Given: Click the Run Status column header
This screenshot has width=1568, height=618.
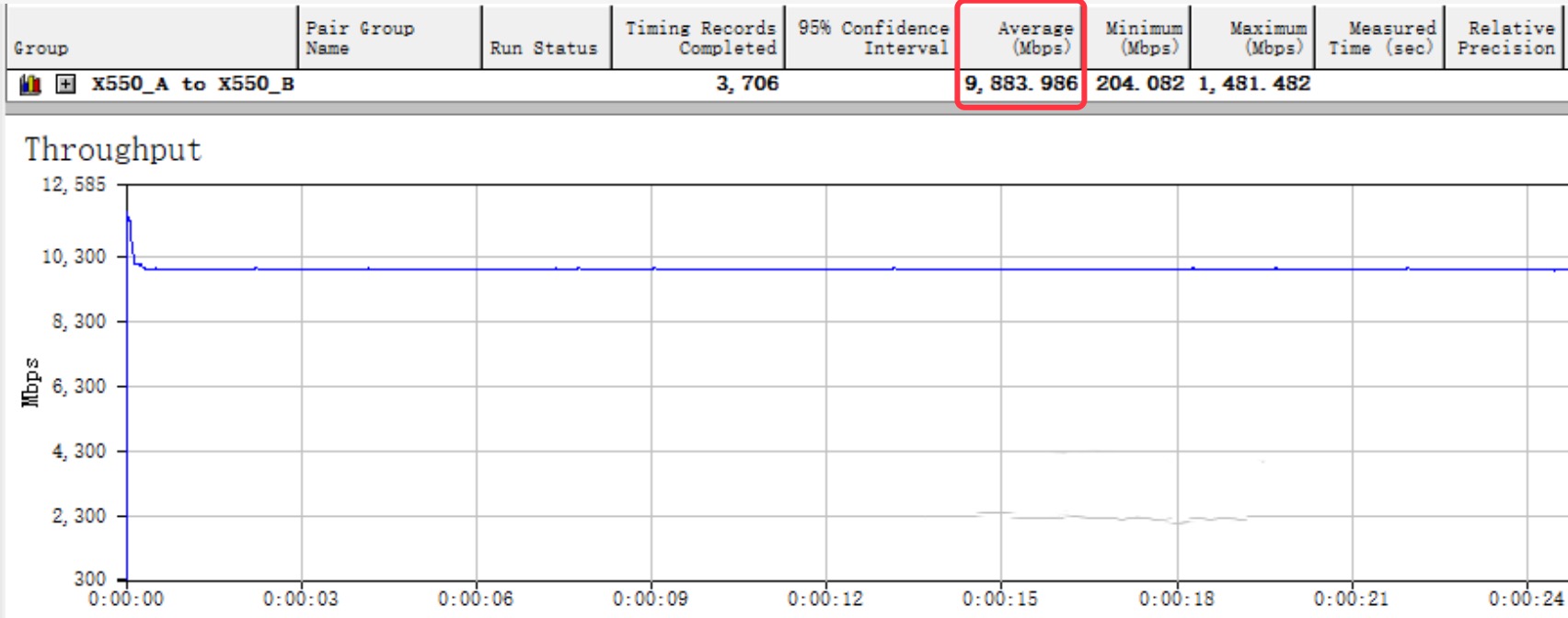Looking at the screenshot, I should coord(547,38).
